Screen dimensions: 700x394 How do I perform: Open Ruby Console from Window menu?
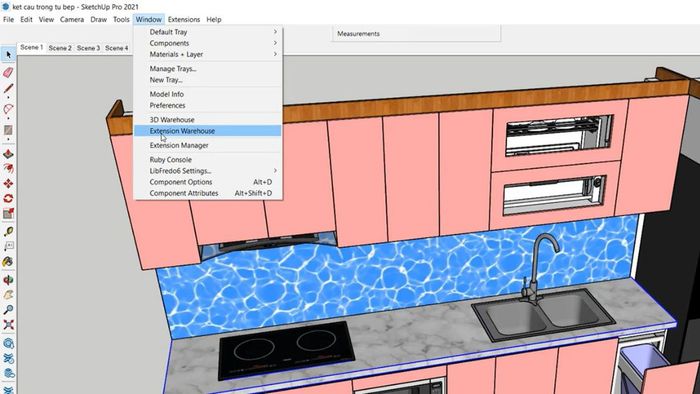pos(208,159)
